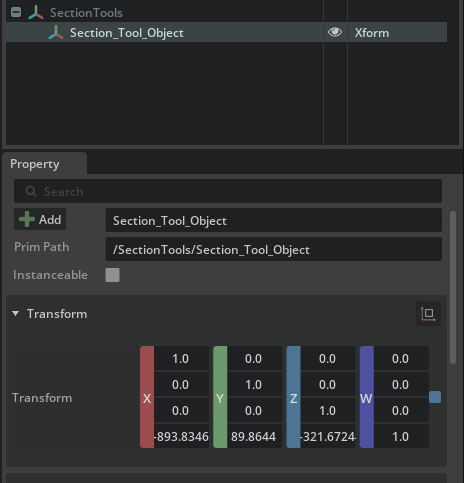This screenshot has height=483, width=464.
Task: Click the Add button
Action: tap(40, 219)
